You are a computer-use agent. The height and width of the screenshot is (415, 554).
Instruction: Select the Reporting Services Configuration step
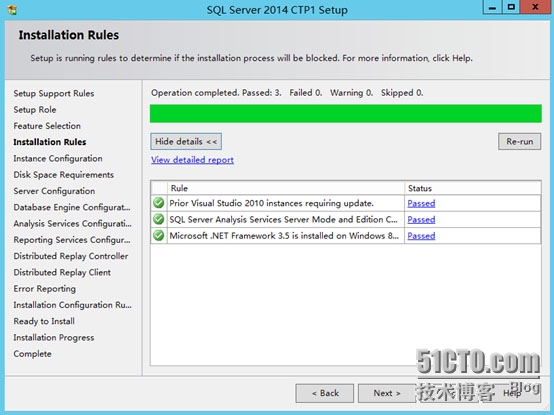[x=72, y=240]
